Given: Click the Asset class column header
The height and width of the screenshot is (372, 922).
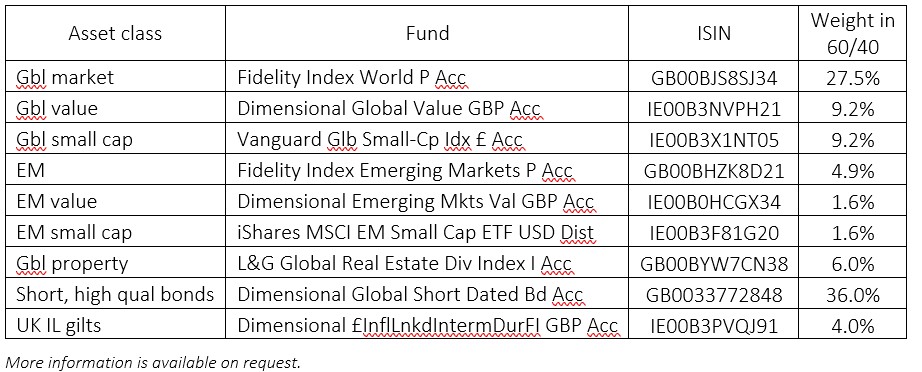Looking at the screenshot, I should [x=115, y=33].
